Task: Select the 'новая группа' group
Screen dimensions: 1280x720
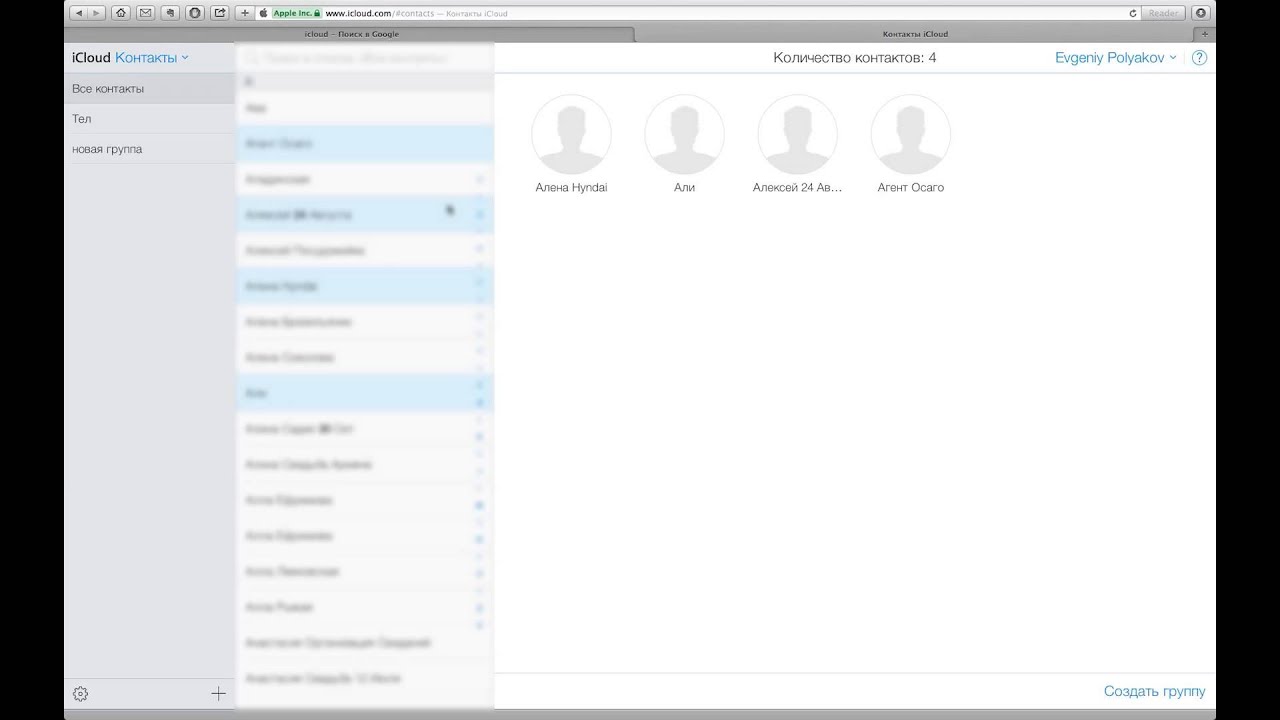Action: pos(150,149)
